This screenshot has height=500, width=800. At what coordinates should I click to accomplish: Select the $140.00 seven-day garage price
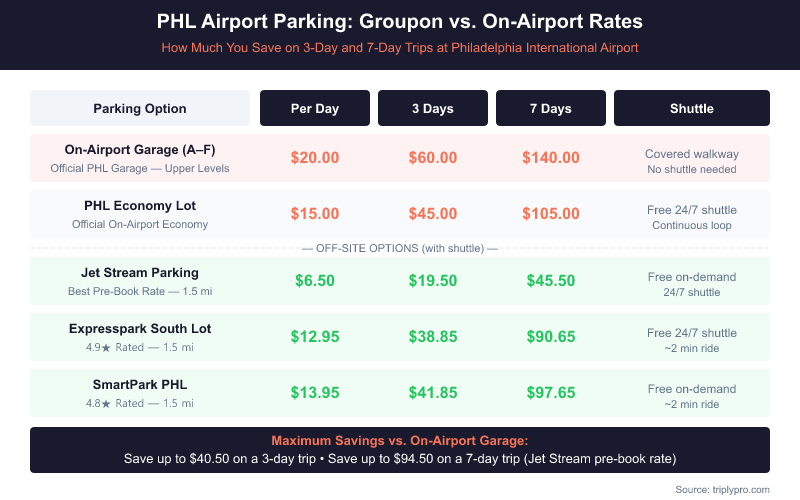tap(550, 157)
